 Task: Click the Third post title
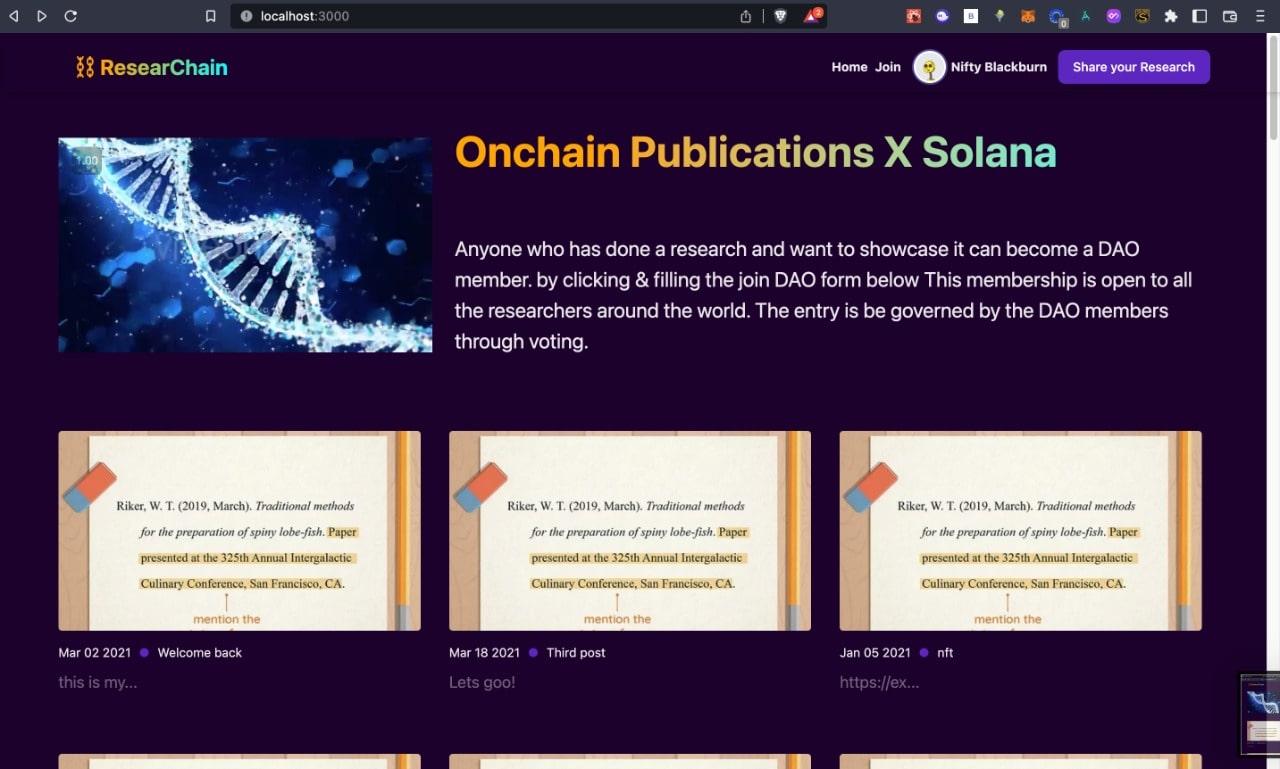click(x=576, y=653)
